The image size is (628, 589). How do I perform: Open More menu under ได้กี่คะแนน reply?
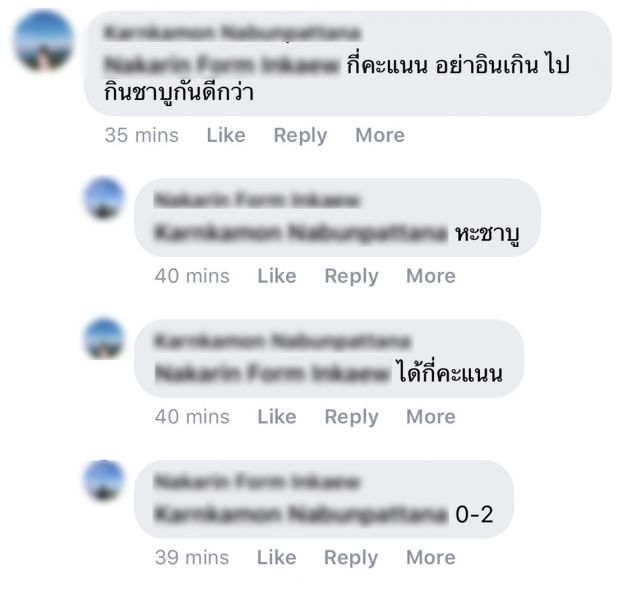coord(431,416)
